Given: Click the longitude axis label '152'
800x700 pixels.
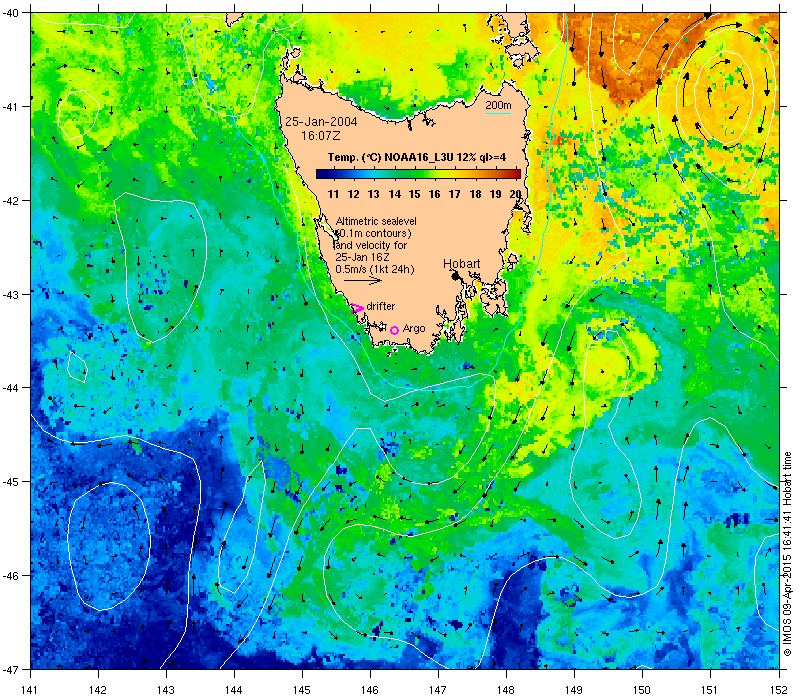Looking at the screenshot, I should click(x=779, y=690).
